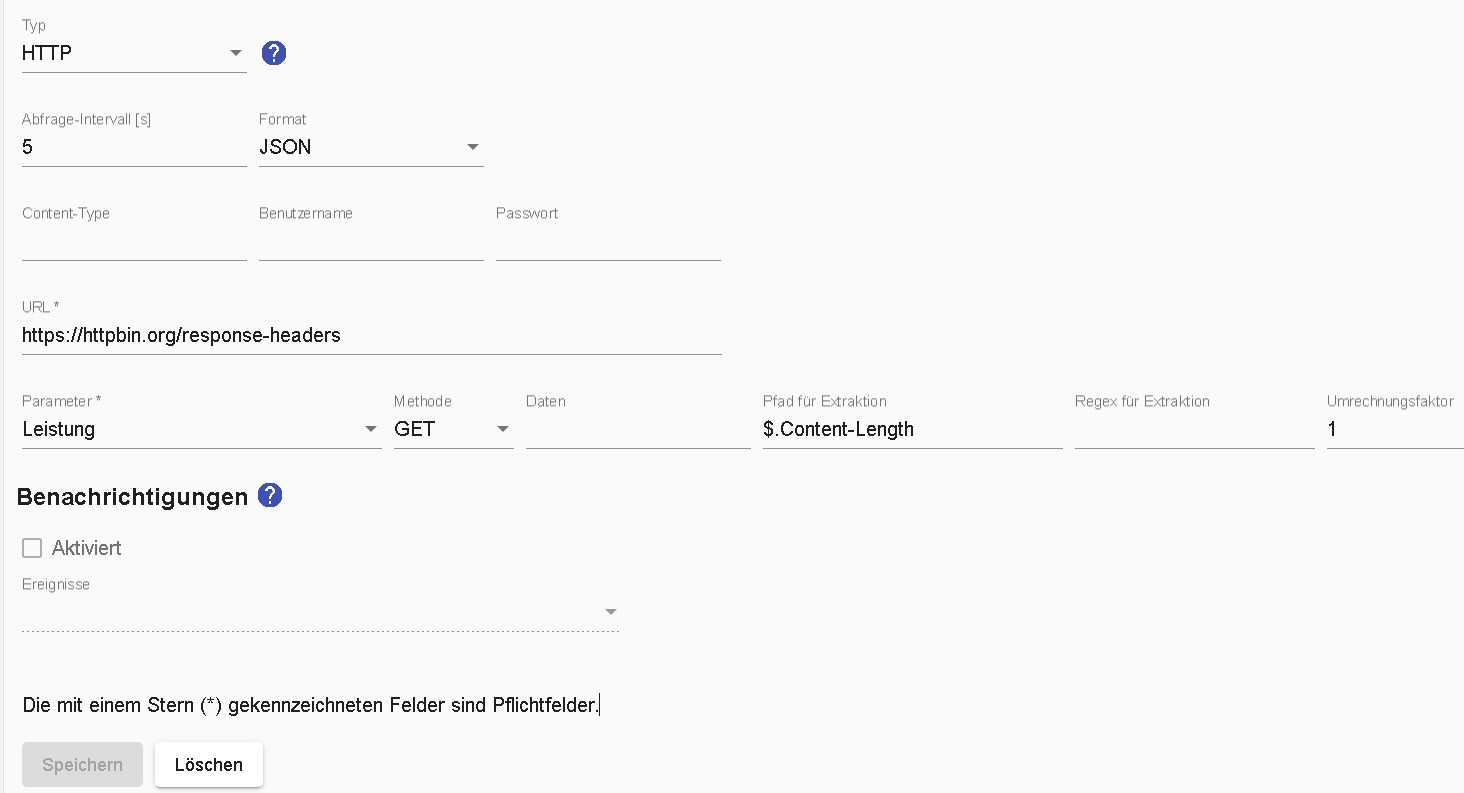Image resolution: width=1464 pixels, height=793 pixels.
Task: Focus the Abfrage-Intervall field
Action: pyautogui.click(x=134, y=147)
